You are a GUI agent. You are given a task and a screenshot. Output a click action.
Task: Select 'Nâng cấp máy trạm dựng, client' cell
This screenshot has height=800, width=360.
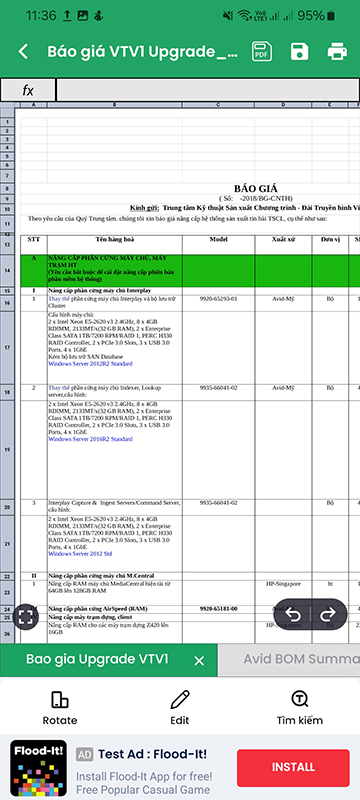[115, 617]
